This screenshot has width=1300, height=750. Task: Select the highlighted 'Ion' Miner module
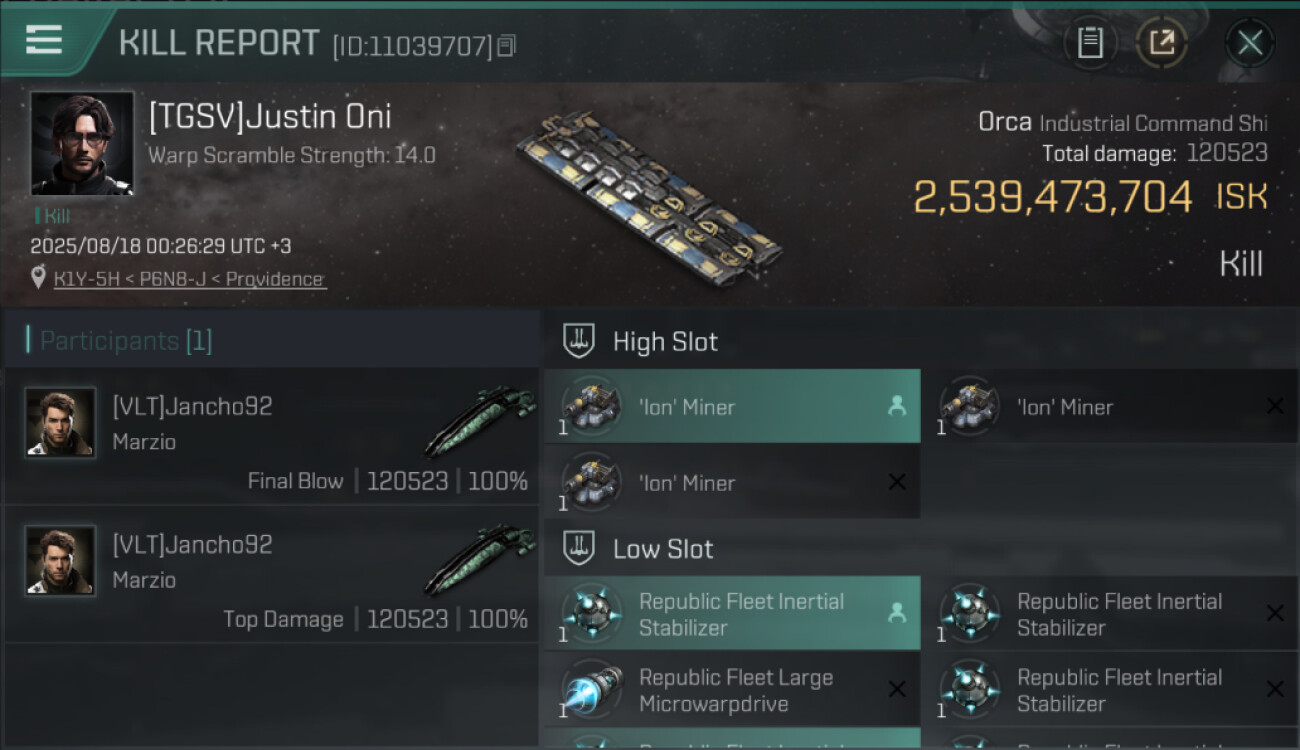pos(731,406)
